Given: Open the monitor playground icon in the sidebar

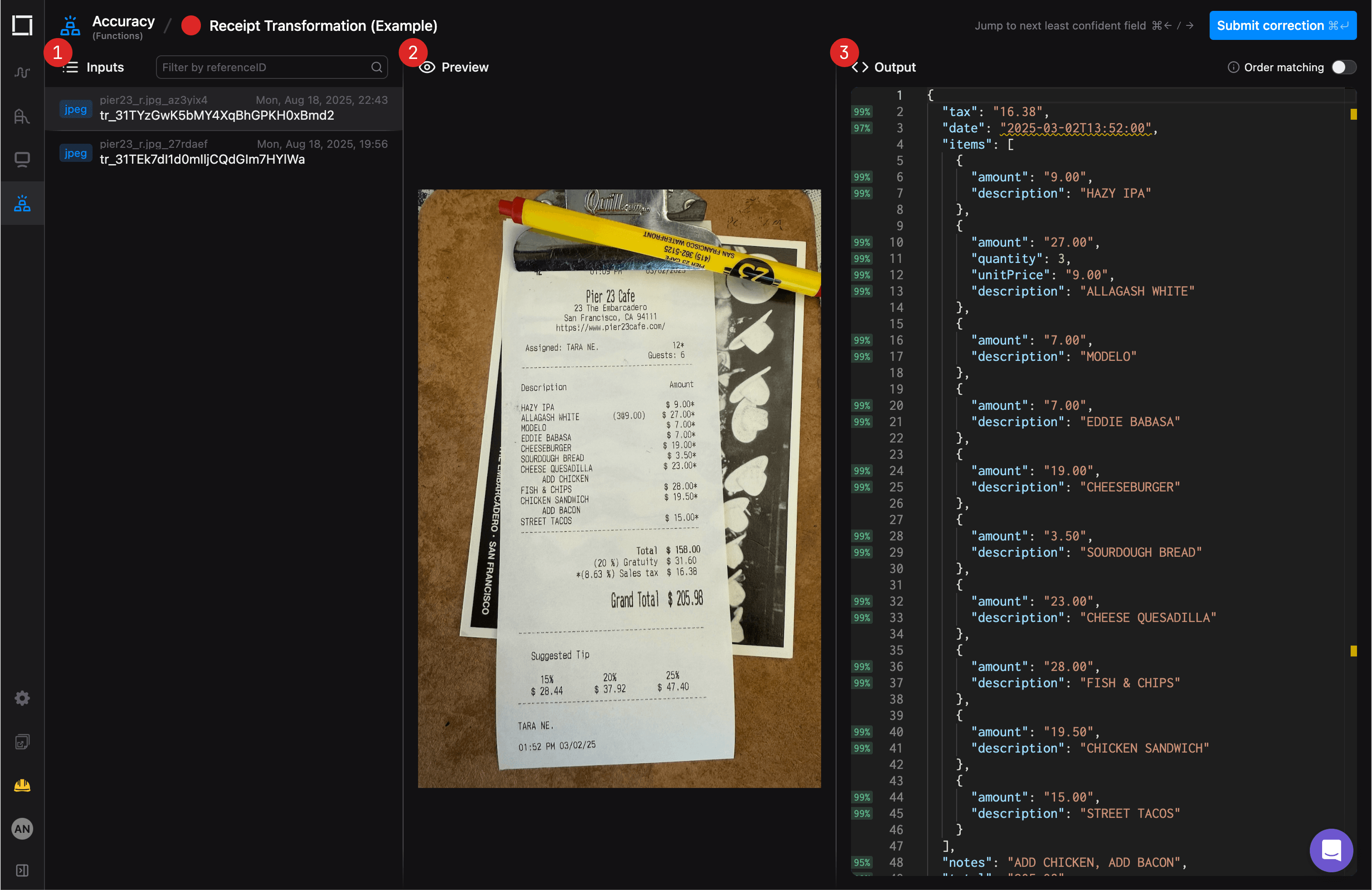Looking at the screenshot, I should [x=22, y=159].
